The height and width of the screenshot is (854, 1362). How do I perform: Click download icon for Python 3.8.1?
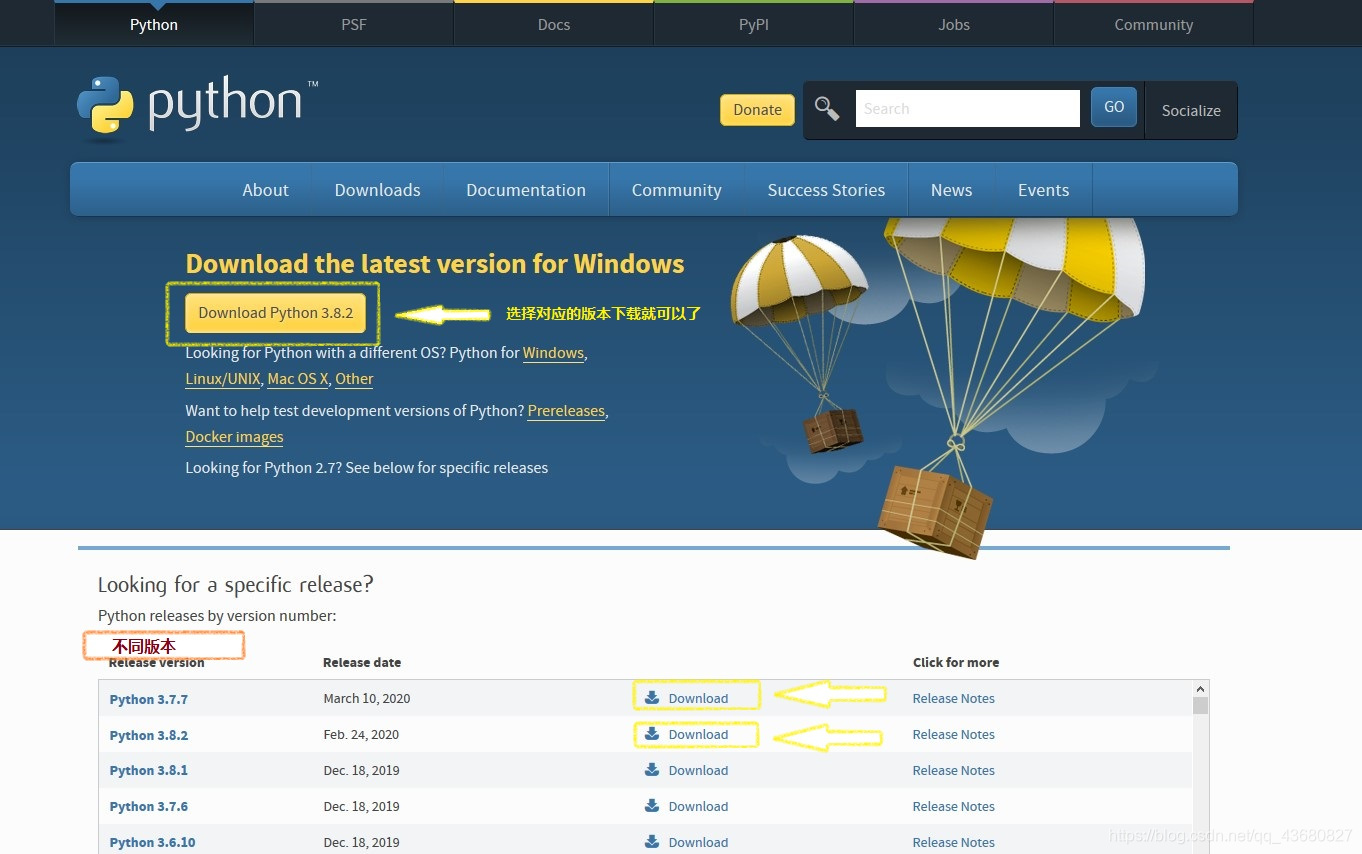click(652, 770)
